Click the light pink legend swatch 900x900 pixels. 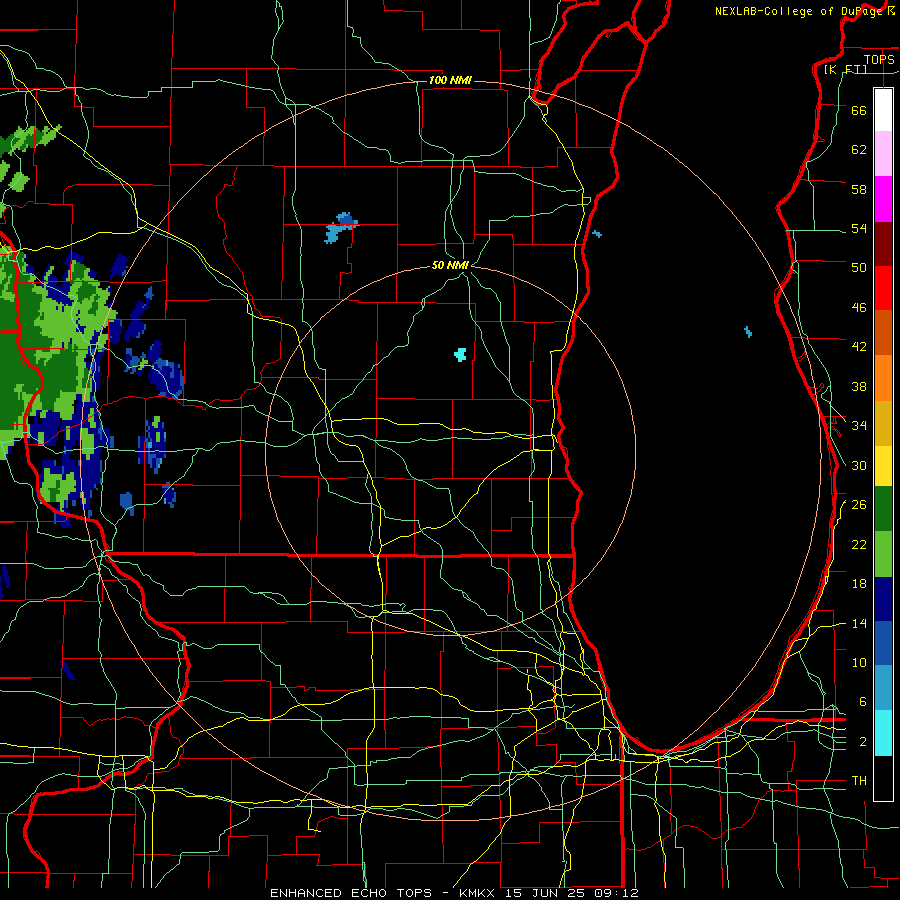pyautogui.click(x=883, y=154)
